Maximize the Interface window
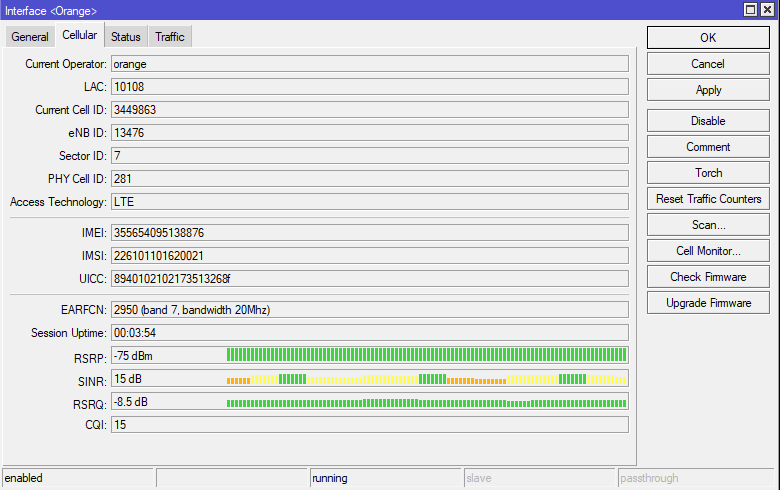The image size is (780, 490). pos(750,9)
